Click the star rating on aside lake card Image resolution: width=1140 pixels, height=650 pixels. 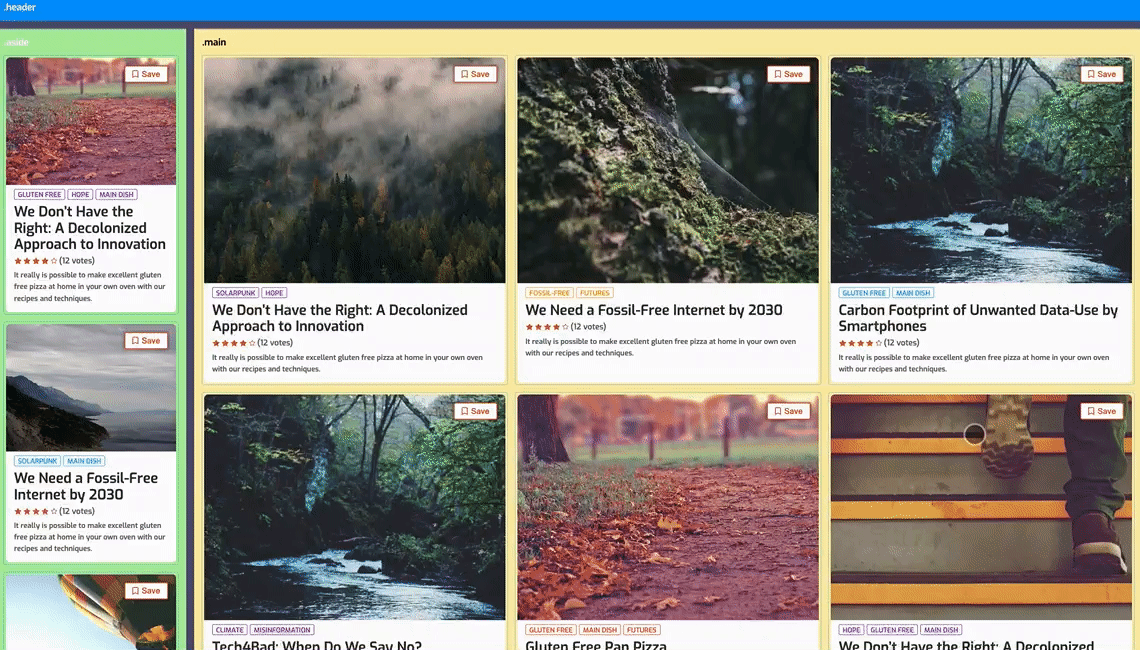(x=36, y=511)
